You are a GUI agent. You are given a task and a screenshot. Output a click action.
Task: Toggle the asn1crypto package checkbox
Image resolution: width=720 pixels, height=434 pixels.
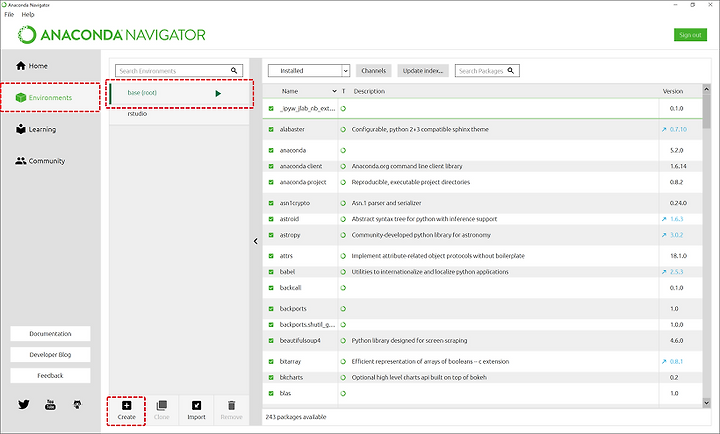271,203
